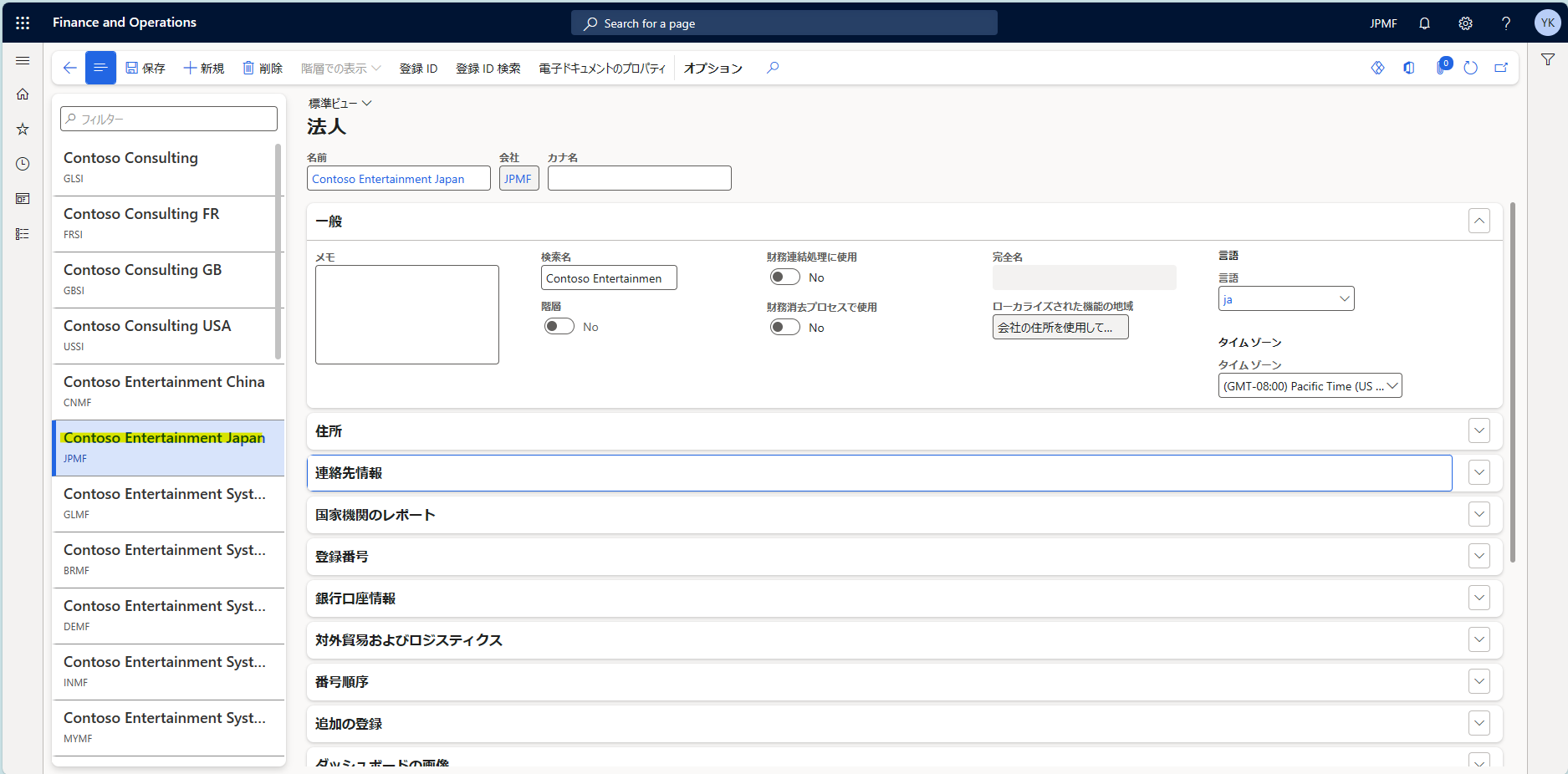Expand 対外貿易およびロジスティクス section chevron

tap(1479, 639)
